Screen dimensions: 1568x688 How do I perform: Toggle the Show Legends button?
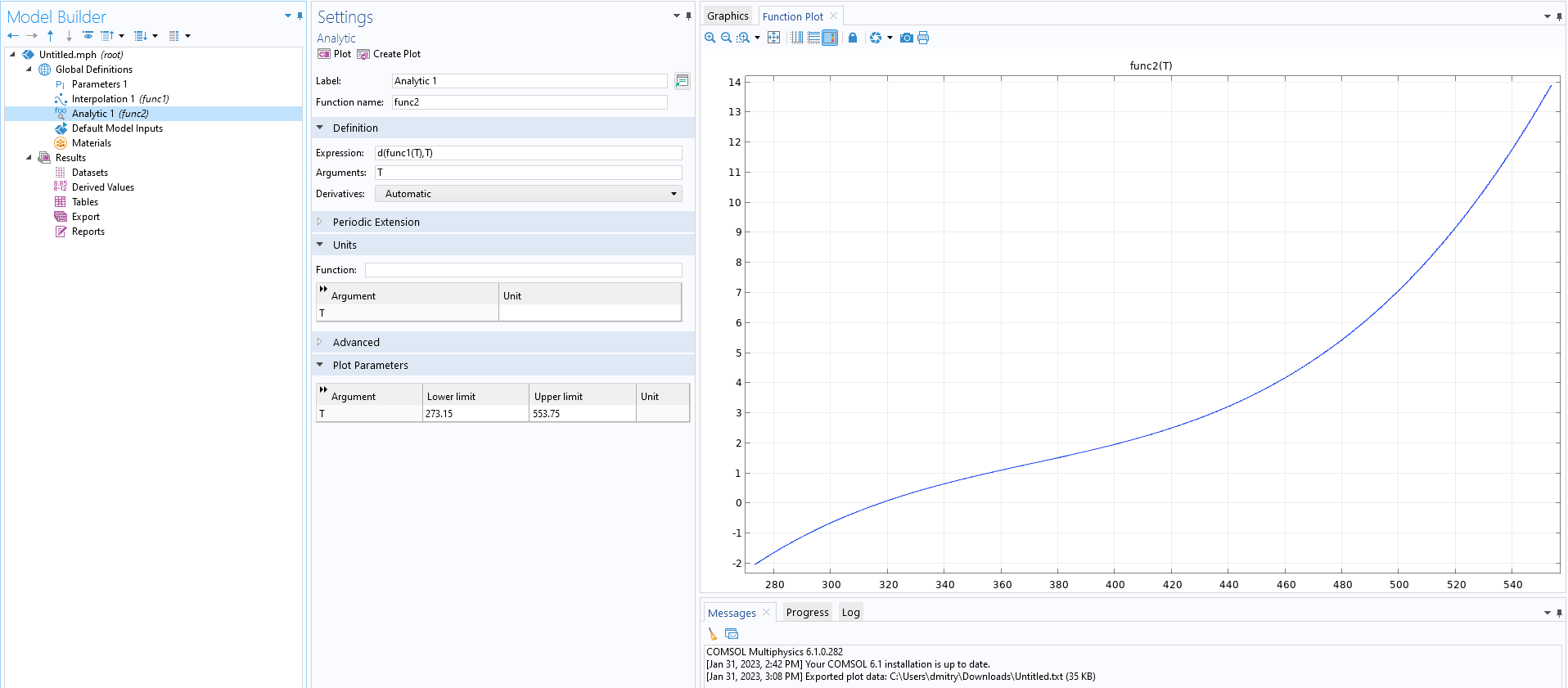[830, 38]
